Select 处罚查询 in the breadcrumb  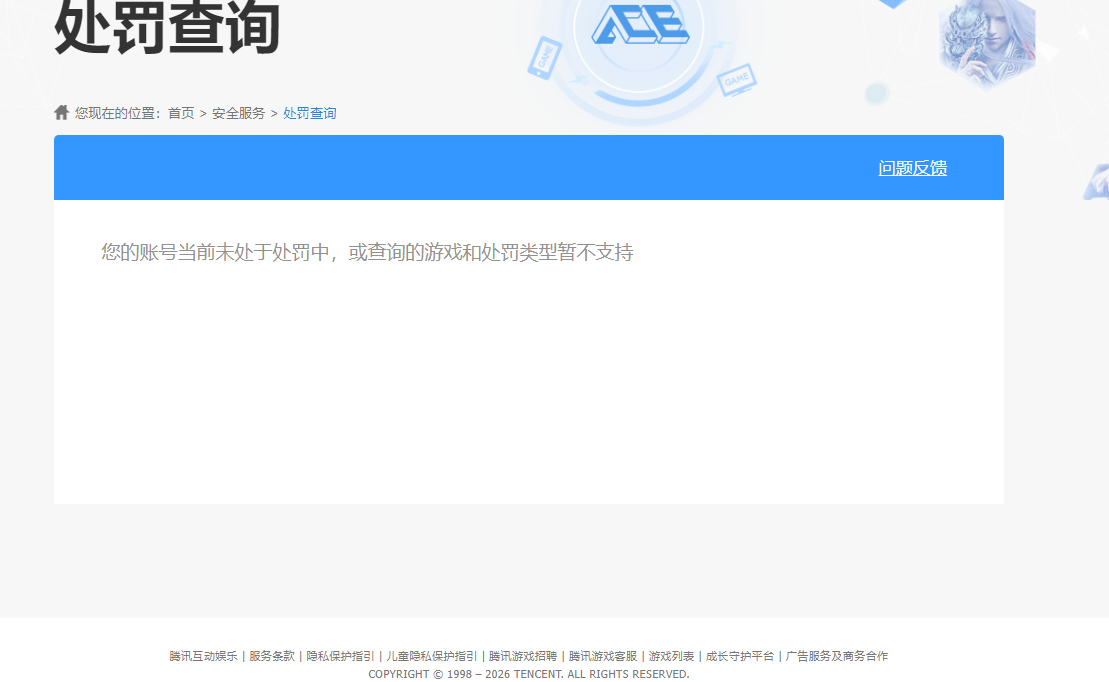click(309, 113)
